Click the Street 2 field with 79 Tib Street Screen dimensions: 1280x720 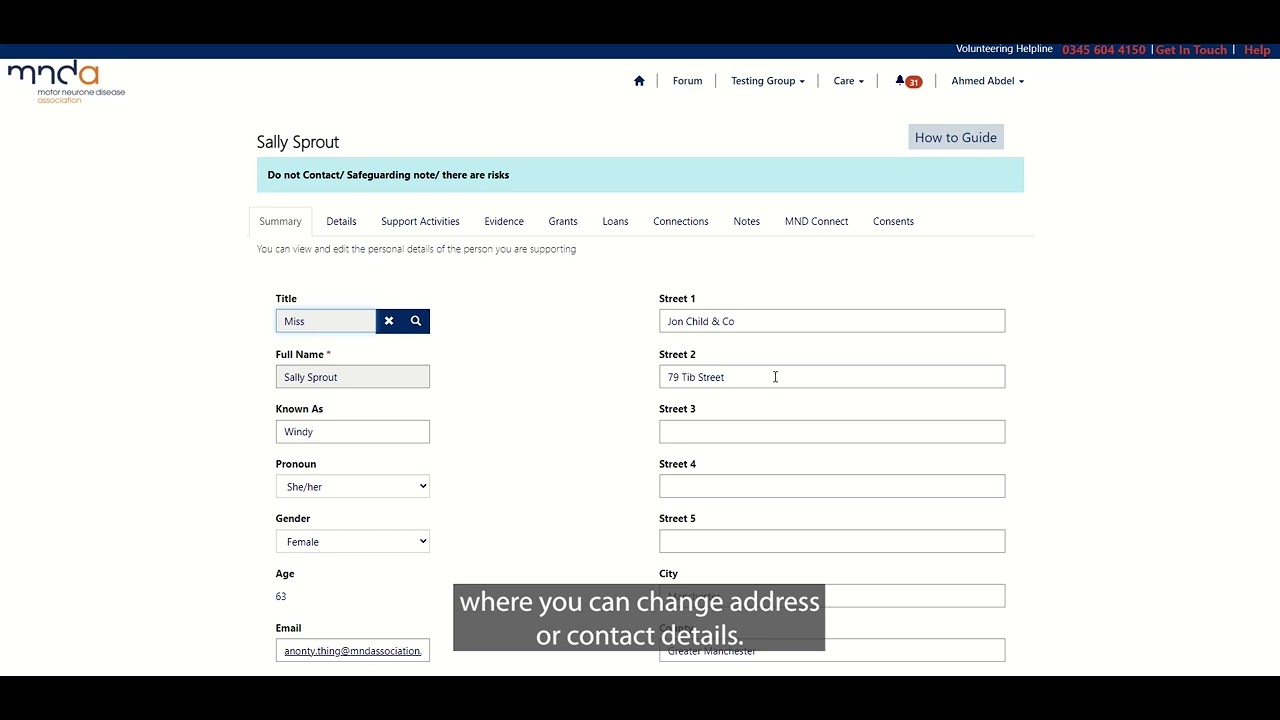click(x=832, y=377)
